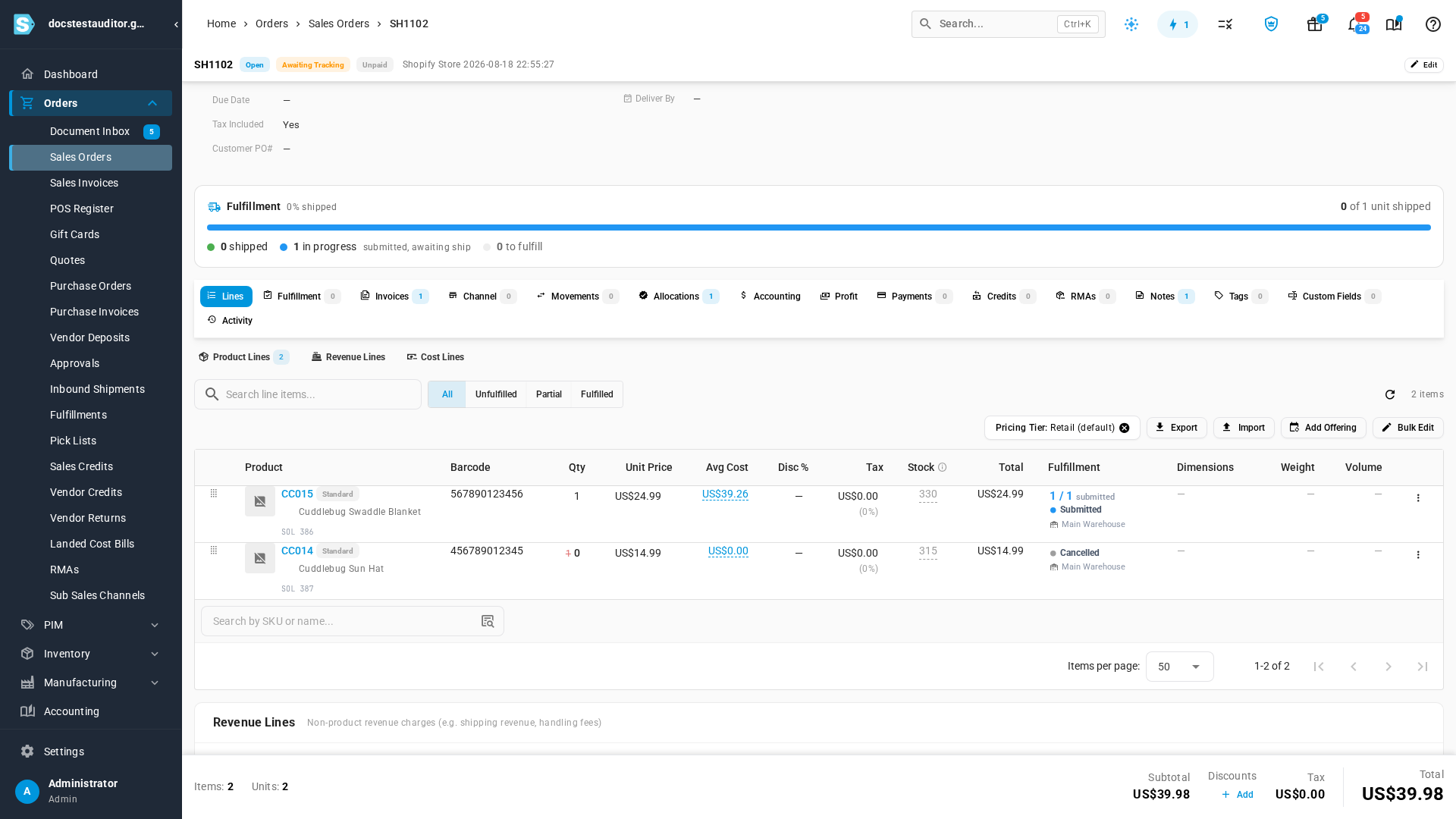Open the Payments tab
1456x819 pixels.
tap(914, 297)
